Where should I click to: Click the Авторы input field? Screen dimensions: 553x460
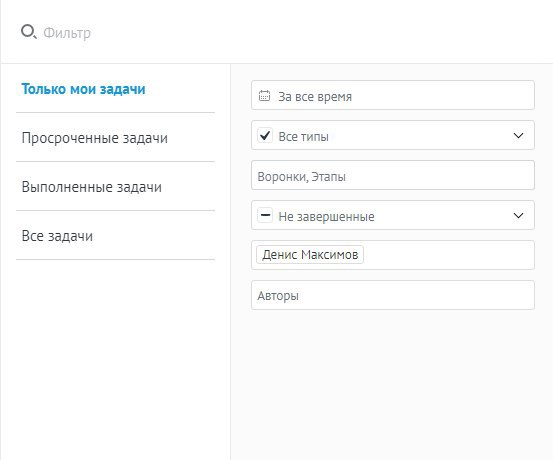393,295
